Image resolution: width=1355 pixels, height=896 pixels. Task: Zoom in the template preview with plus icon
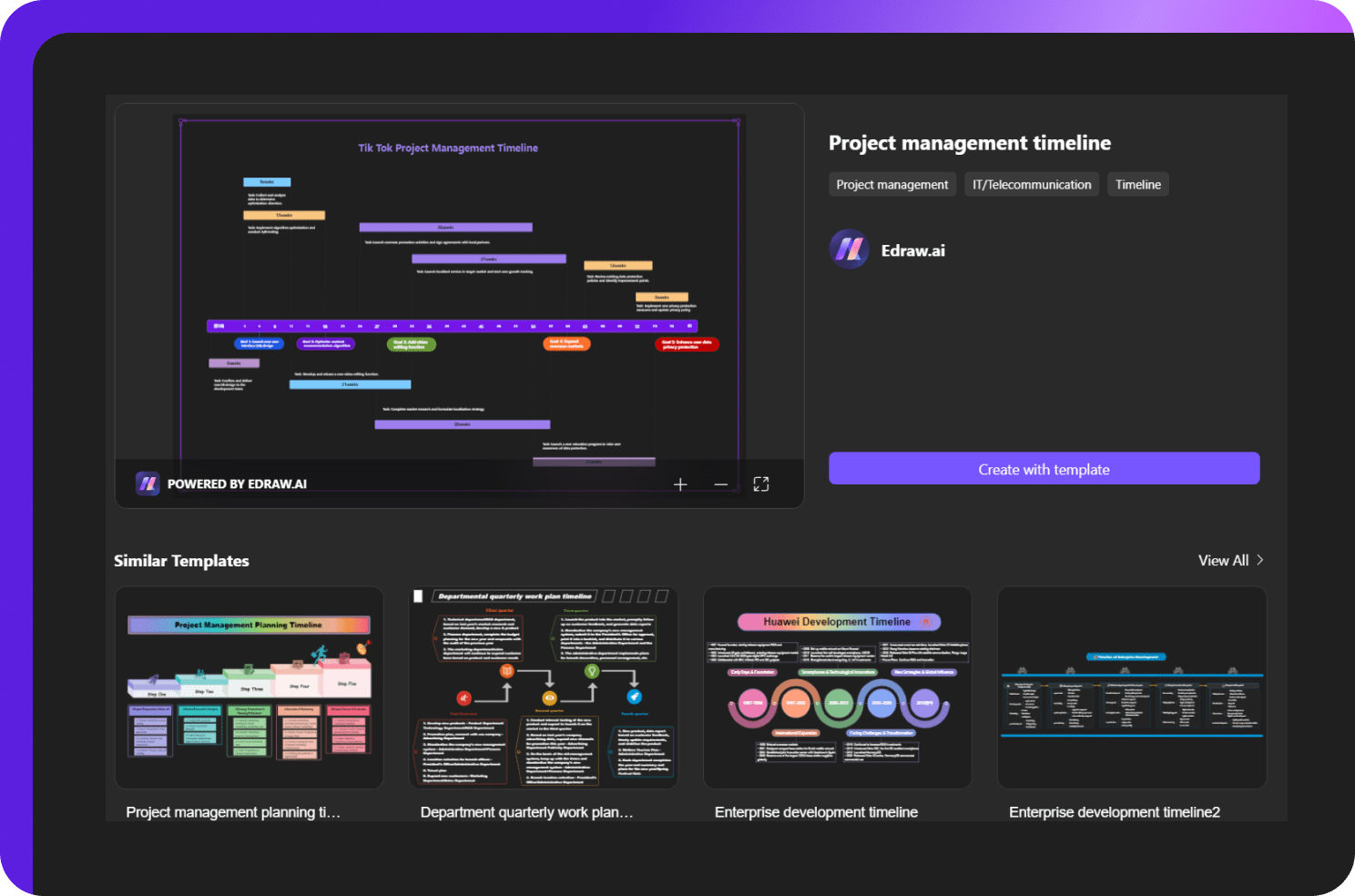(680, 484)
